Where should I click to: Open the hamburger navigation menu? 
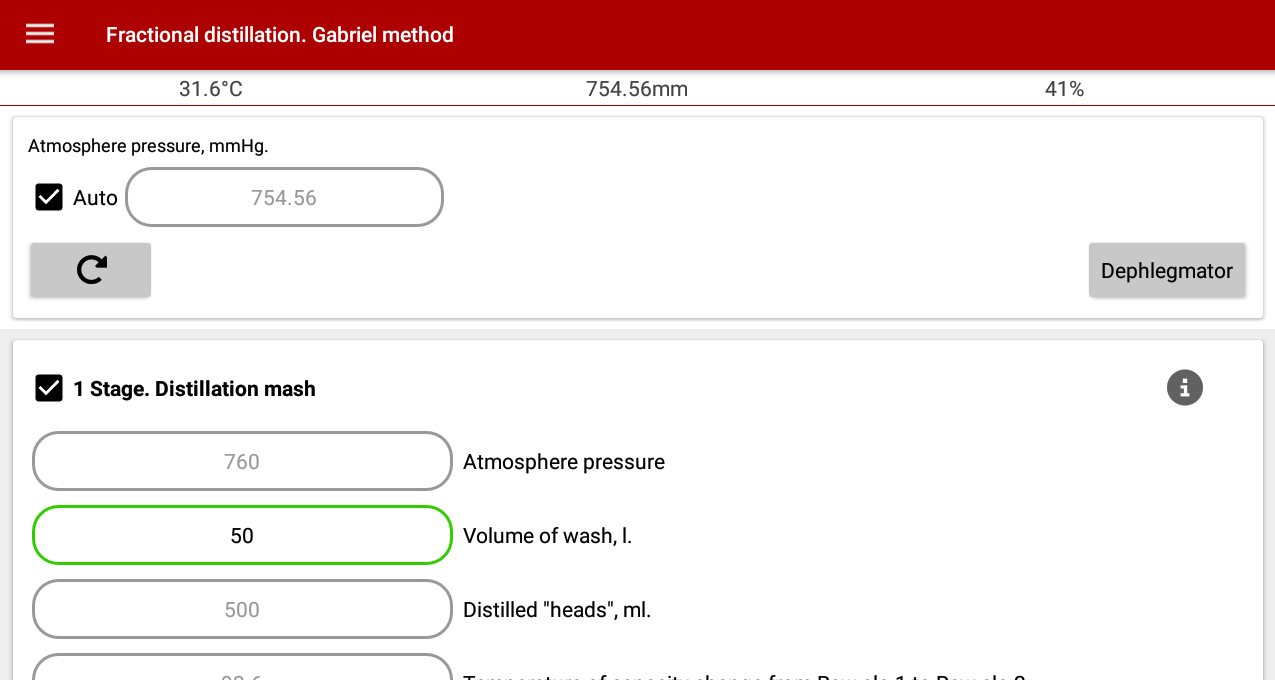(40, 34)
